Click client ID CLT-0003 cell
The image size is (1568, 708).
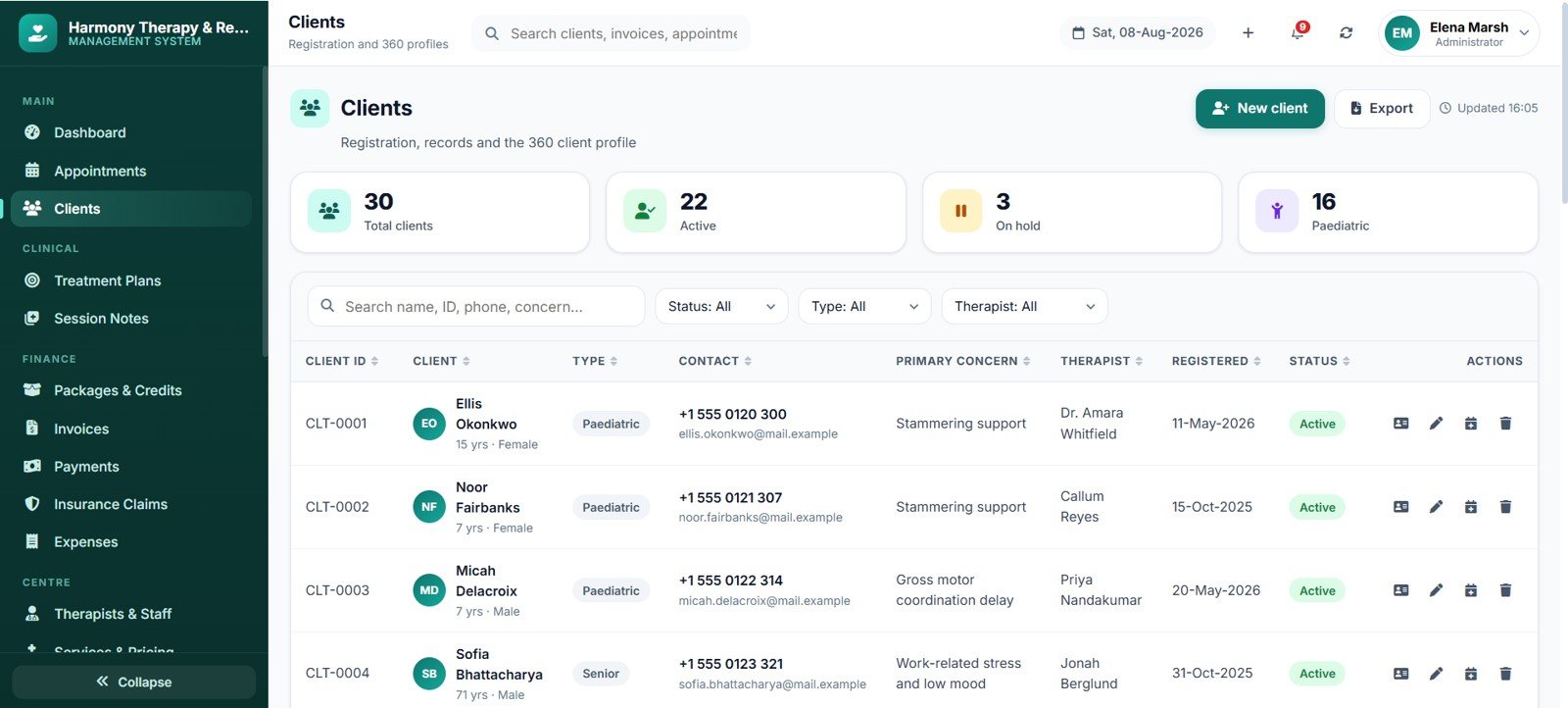coord(337,590)
